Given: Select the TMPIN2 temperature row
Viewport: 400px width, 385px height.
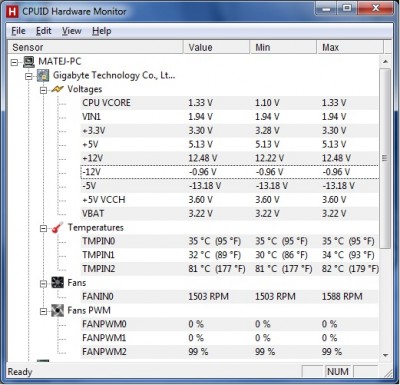Looking at the screenshot, I should coord(229,269).
